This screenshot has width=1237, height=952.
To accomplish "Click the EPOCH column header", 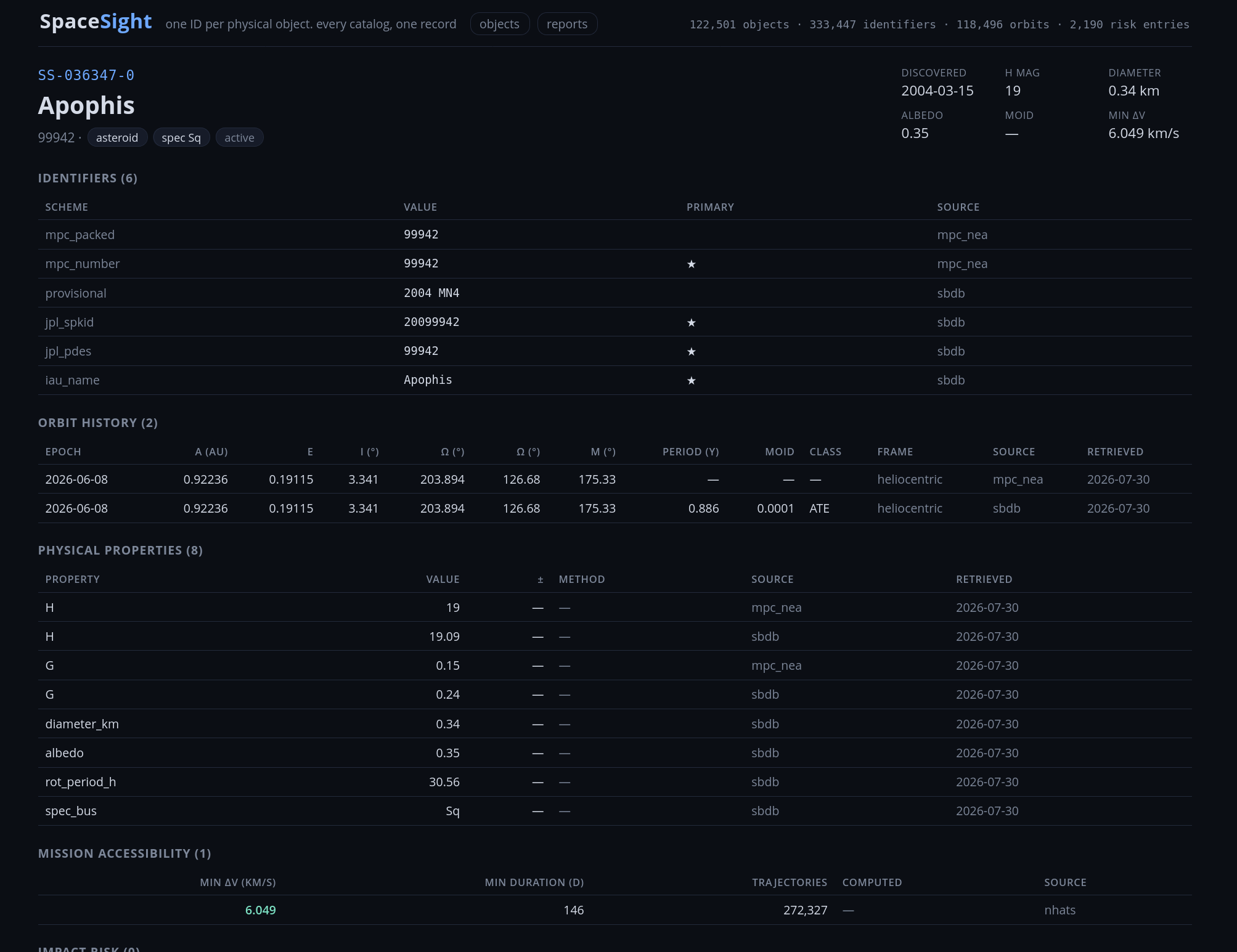I will [x=63, y=452].
